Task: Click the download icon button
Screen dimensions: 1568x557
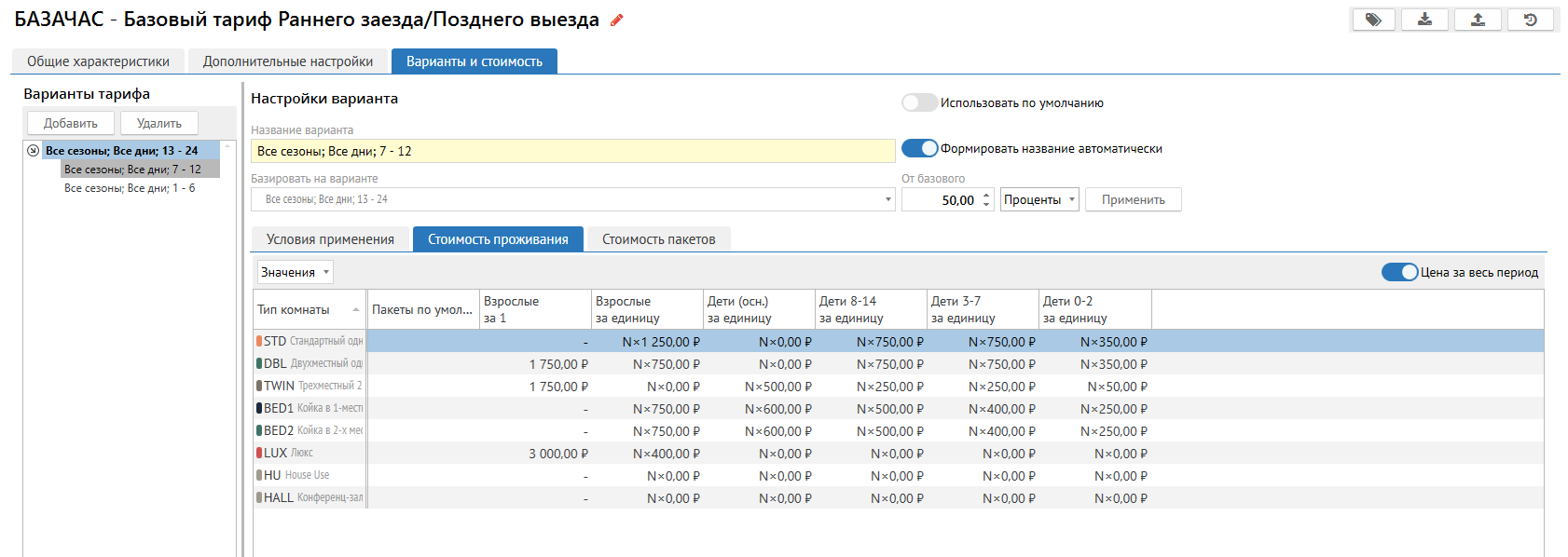Action: tap(1425, 20)
